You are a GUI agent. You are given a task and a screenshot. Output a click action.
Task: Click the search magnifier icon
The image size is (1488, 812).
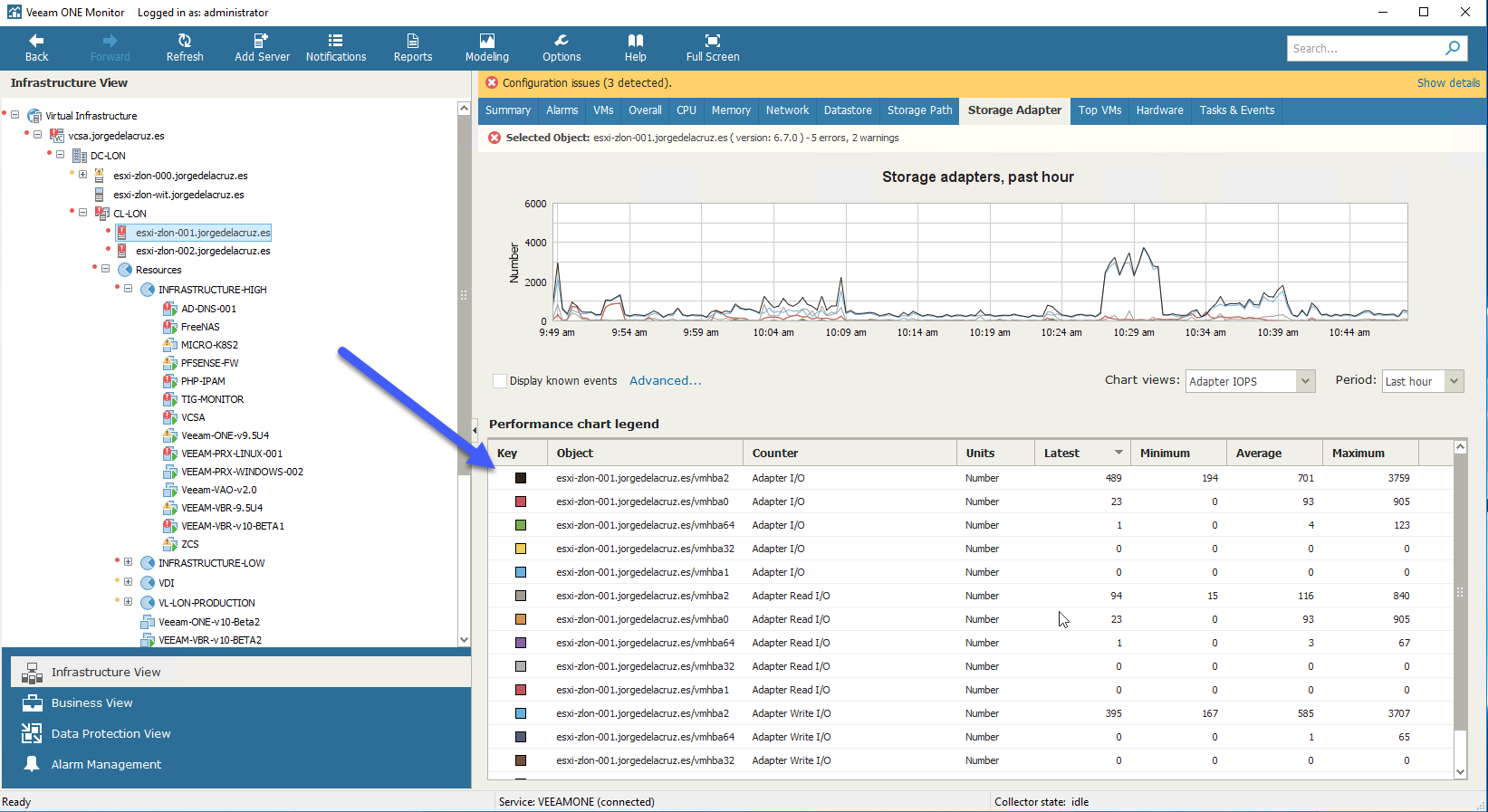tap(1453, 48)
